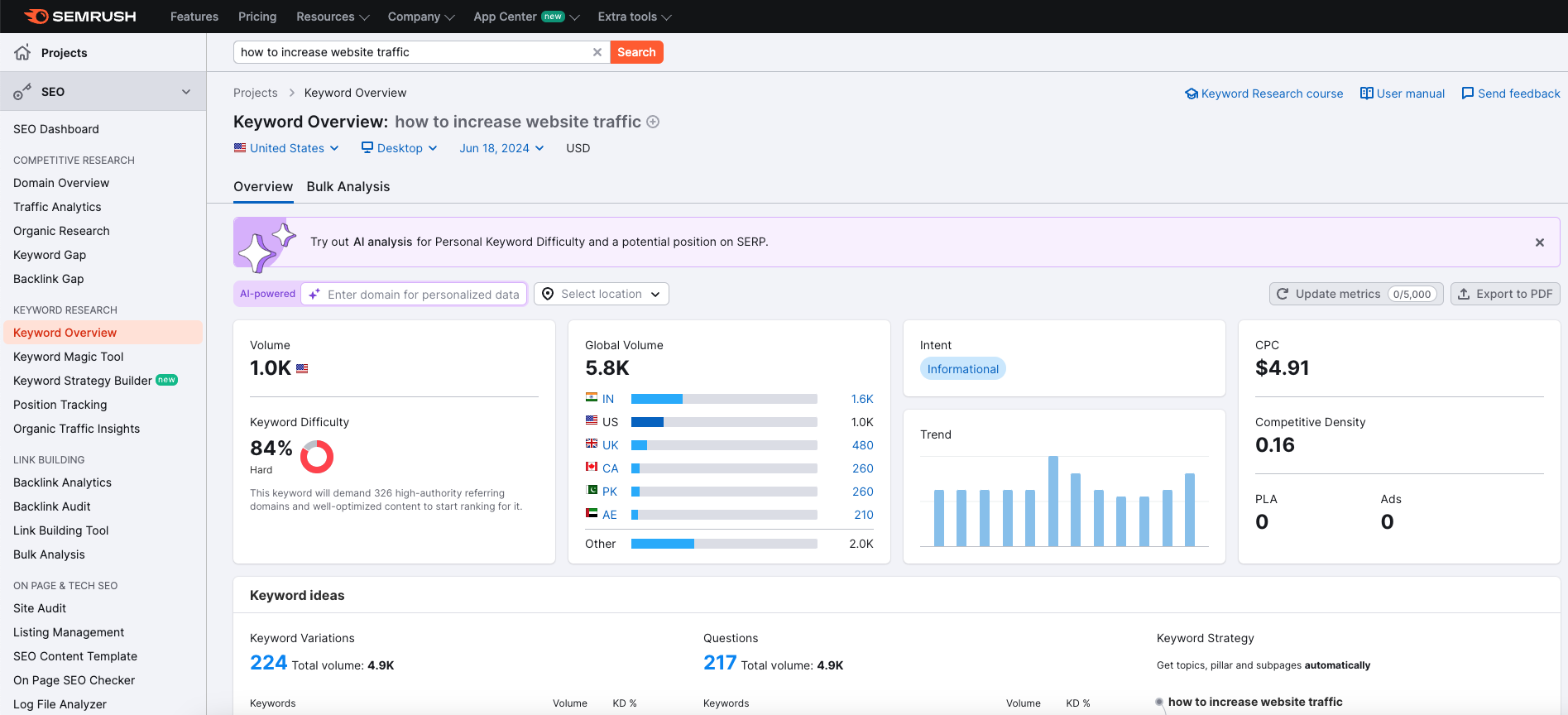Open SEO Dashboard in sidebar
Image resolution: width=1568 pixels, height=715 pixels.
click(56, 129)
